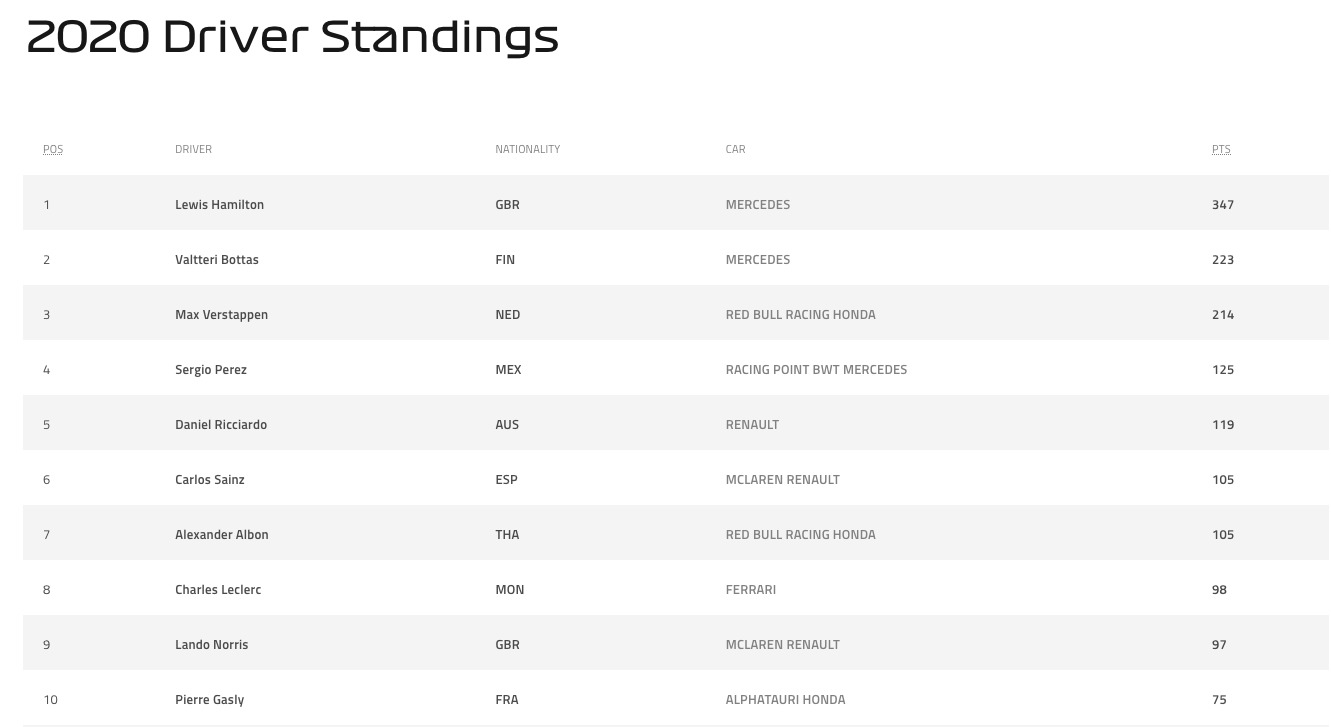This screenshot has height=727, width=1331.
Task: Select the POS column header
Action: pos(53,149)
